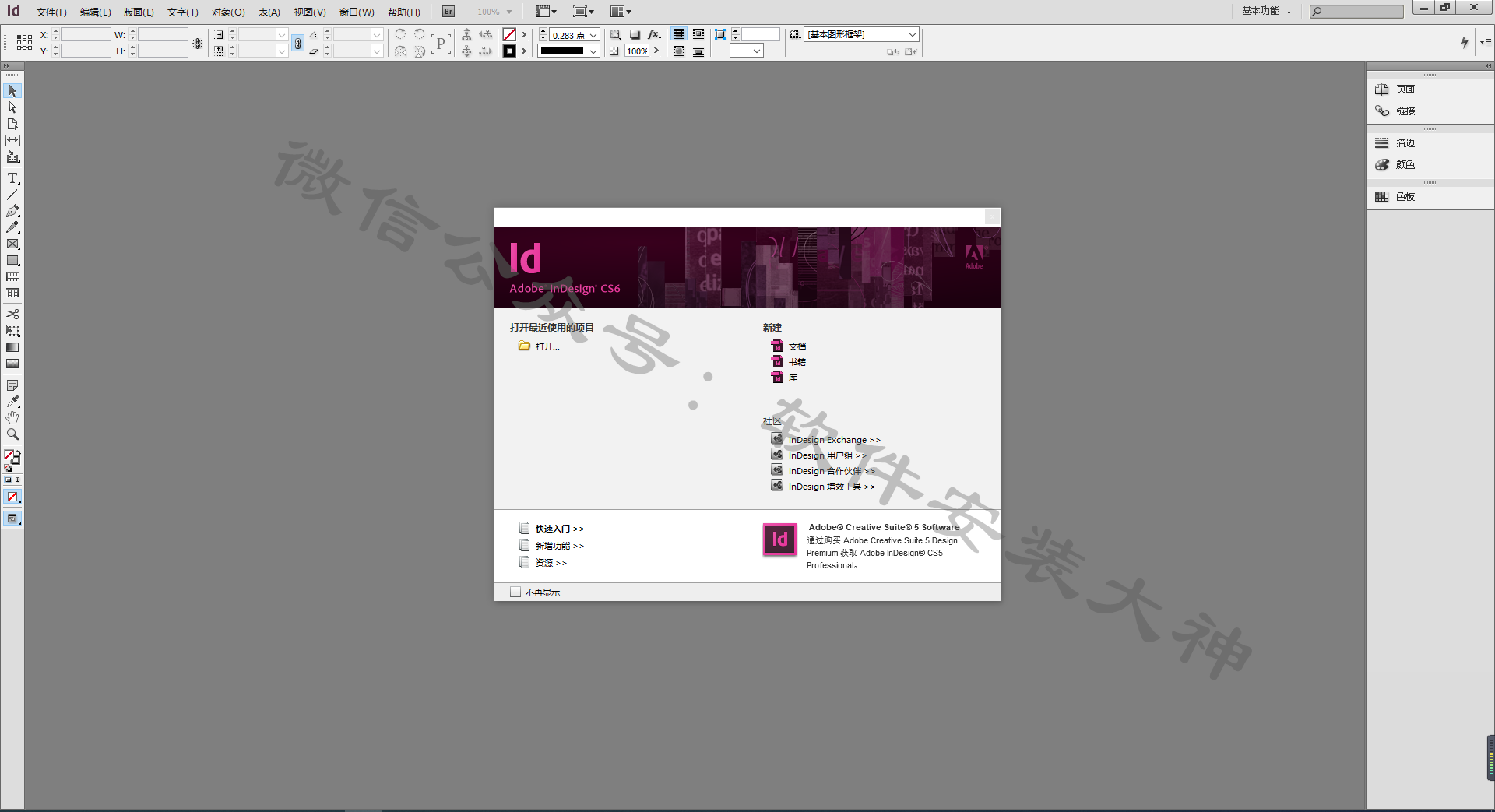Click Rotate 90° clockwise icon
1495x812 pixels.
pos(400,34)
